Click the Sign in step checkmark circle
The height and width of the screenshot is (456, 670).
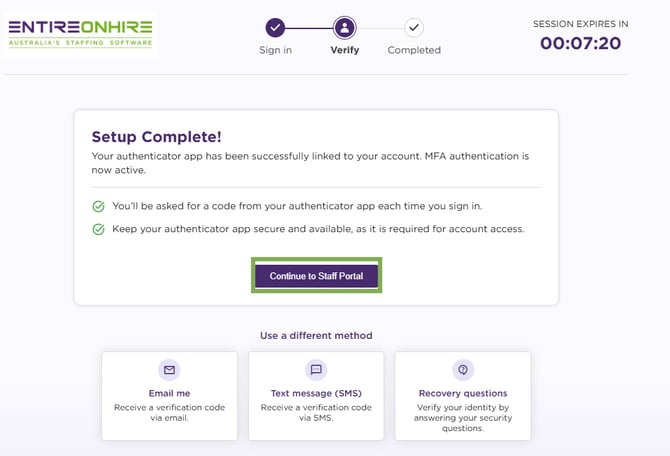(x=275, y=28)
